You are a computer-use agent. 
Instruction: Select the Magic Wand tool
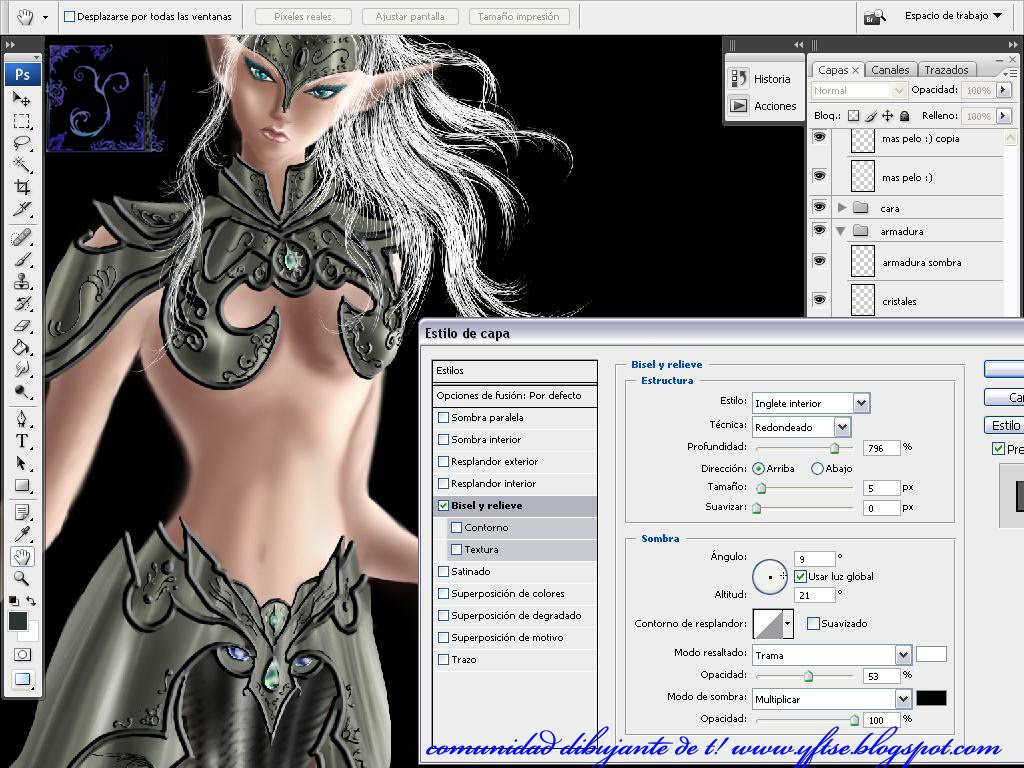click(x=22, y=165)
